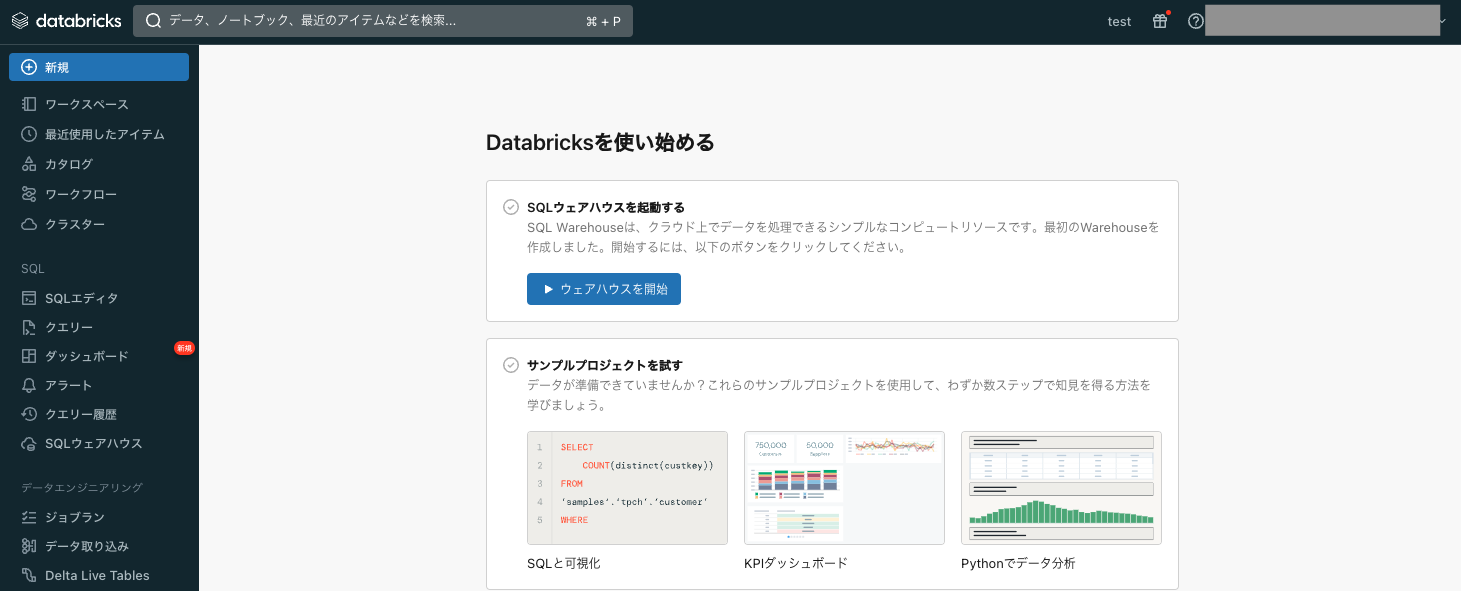Click the Databricks logo
Viewport: 1461px width, 591px height.
click(66, 19)
